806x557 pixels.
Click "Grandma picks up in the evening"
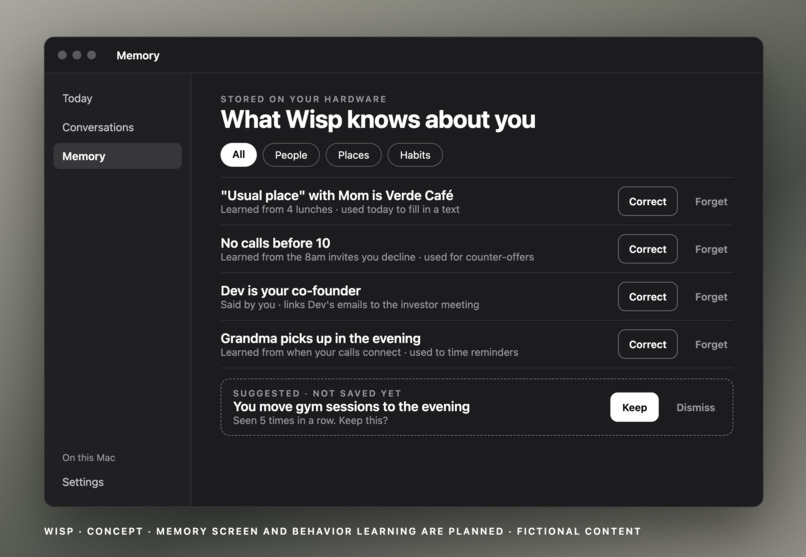[320, 338]
